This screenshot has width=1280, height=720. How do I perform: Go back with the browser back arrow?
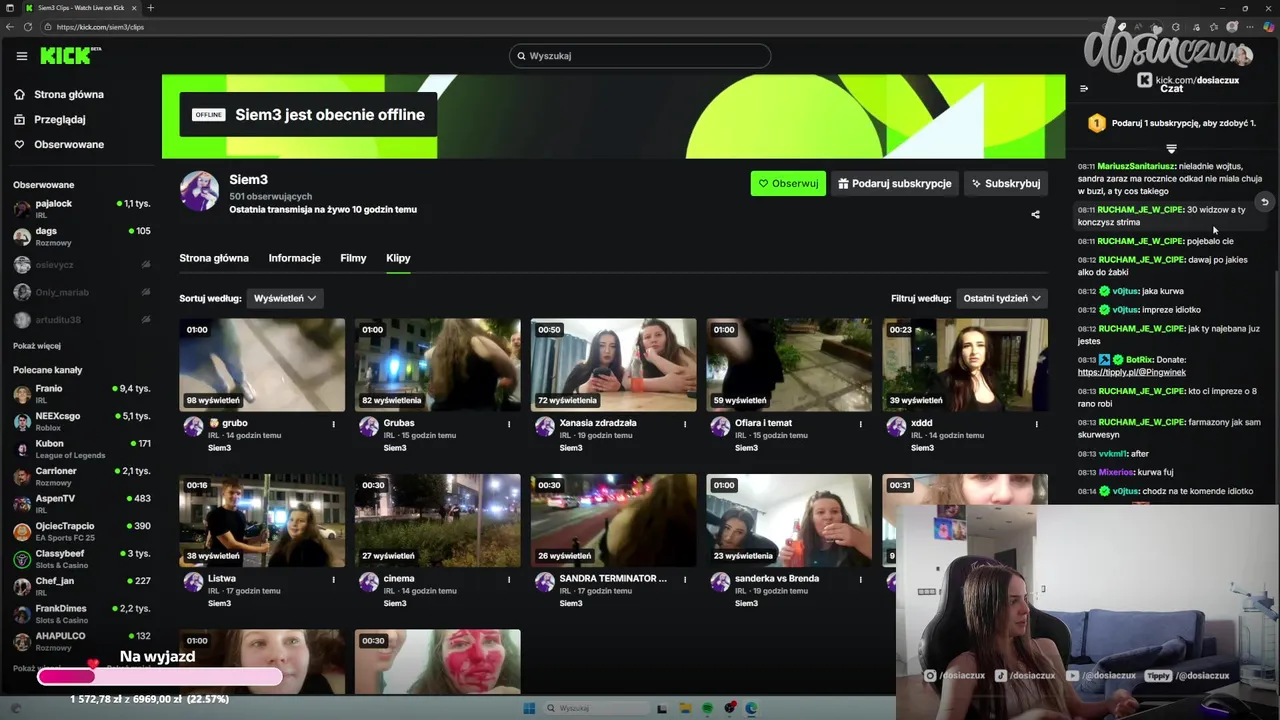(x=11, y=27)
